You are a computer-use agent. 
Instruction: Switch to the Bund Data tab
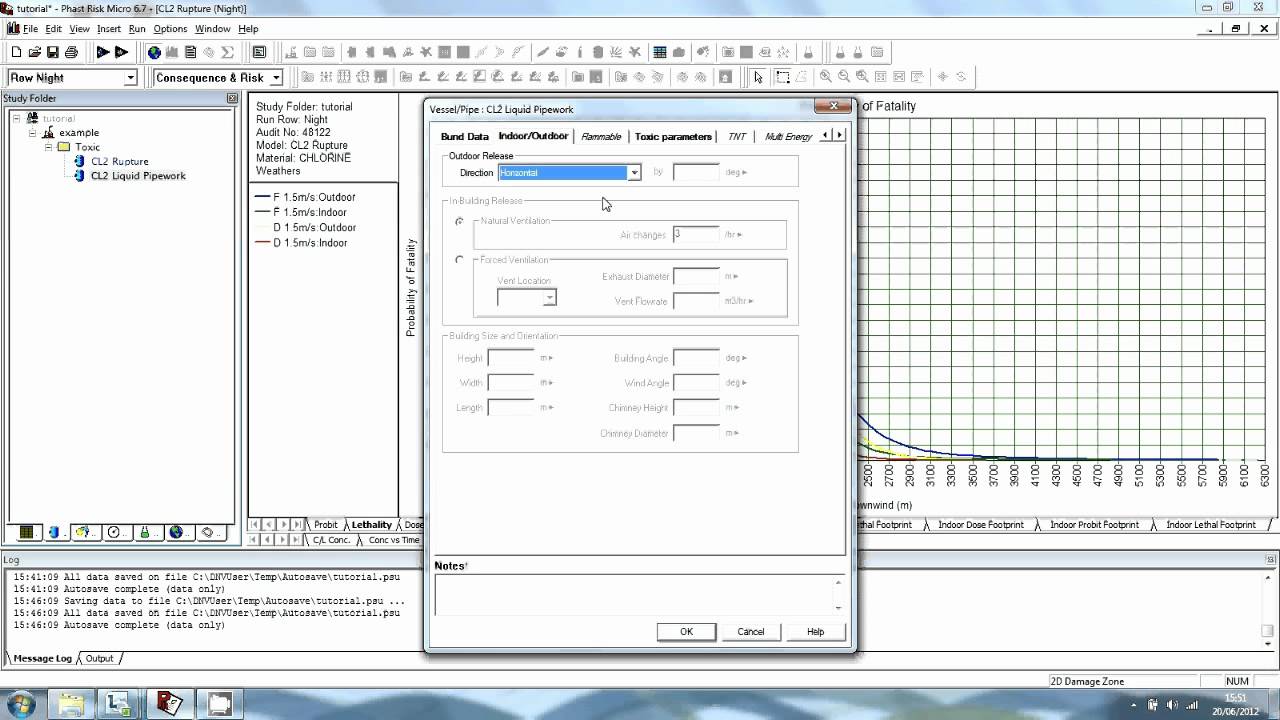[x=464, y=136]
